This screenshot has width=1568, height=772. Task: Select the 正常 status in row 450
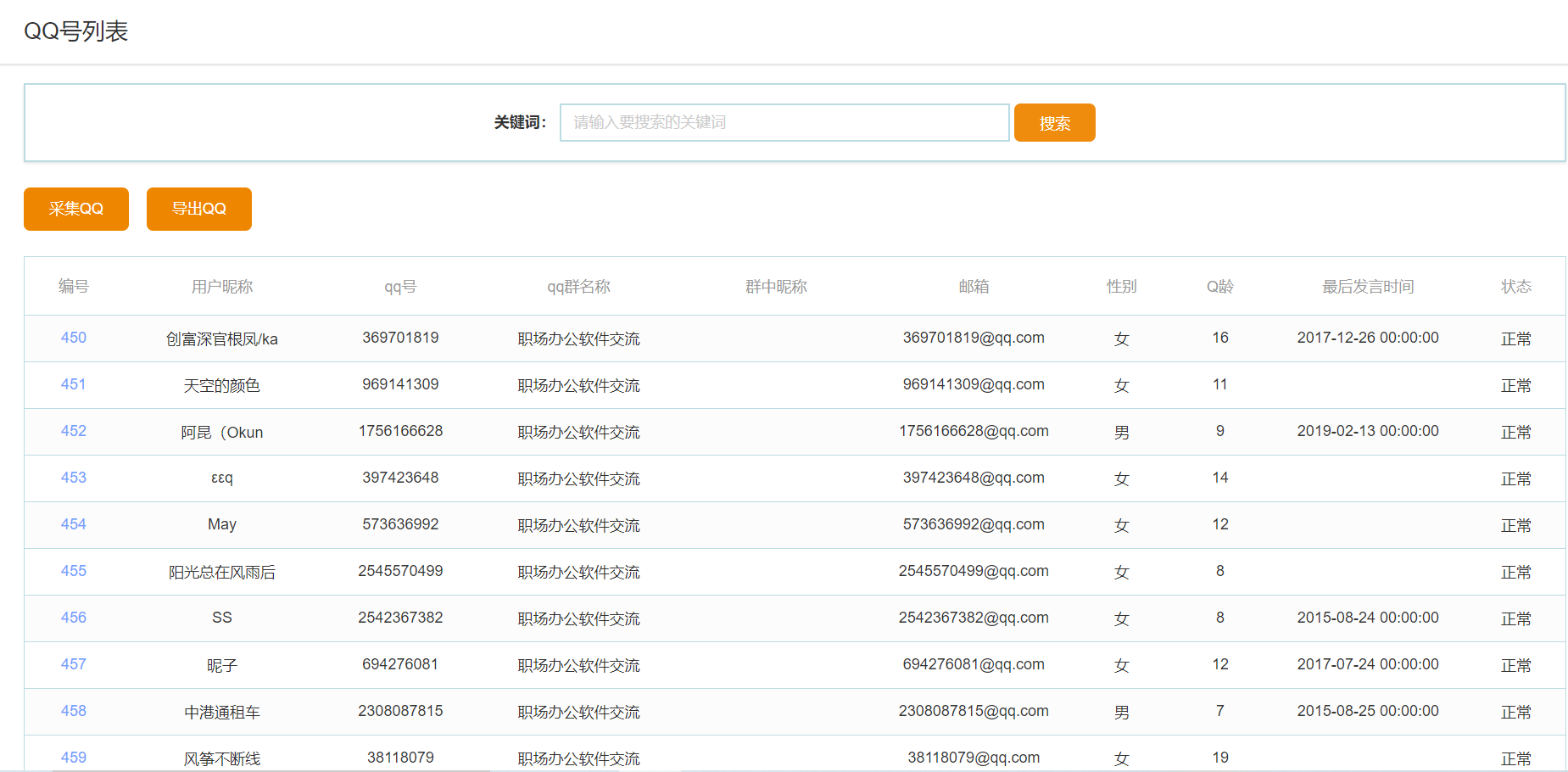tap(1516, 337)
